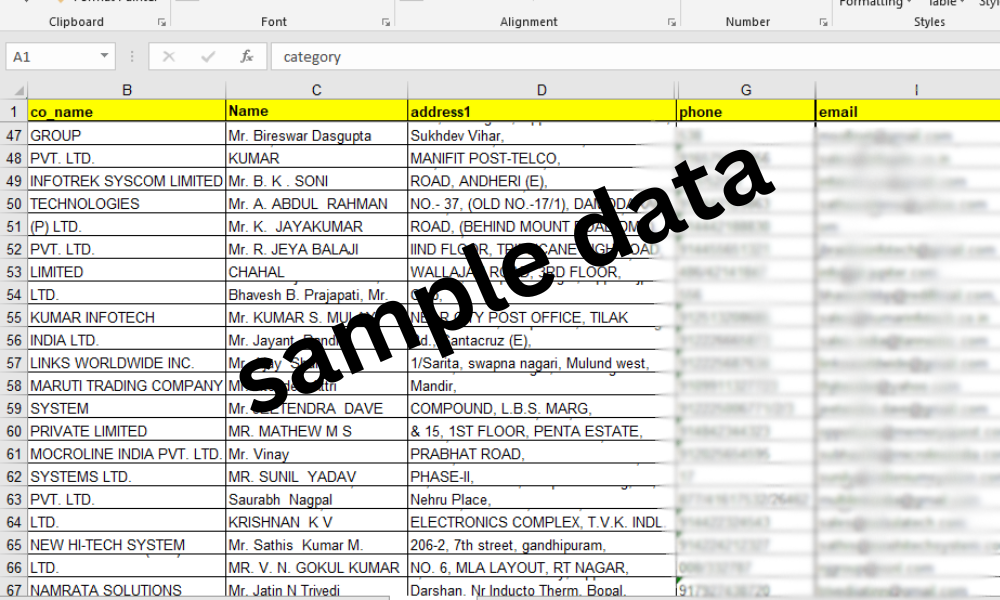Open the Font settings dialog launcher

pyautogui.click(x=386, y=22)
